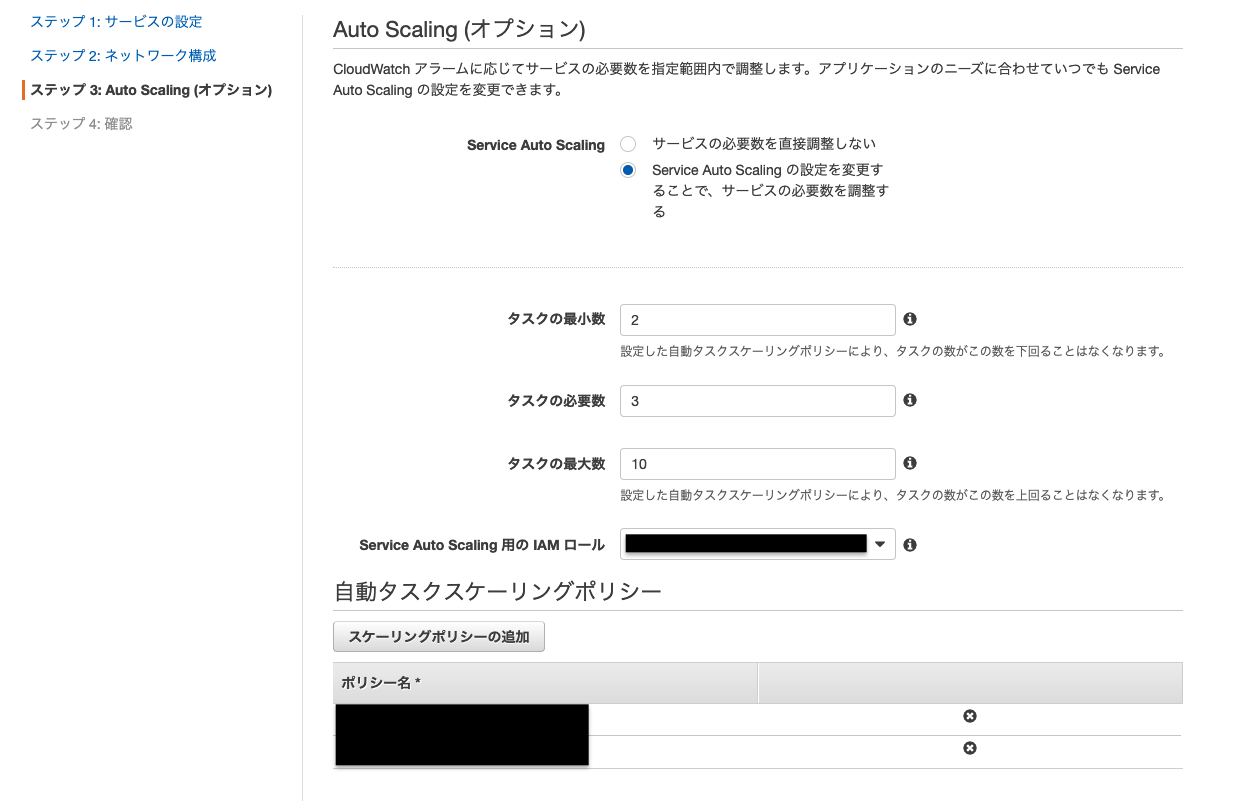Click the タスクの必要数 input showing 3

tap(757, 400)
